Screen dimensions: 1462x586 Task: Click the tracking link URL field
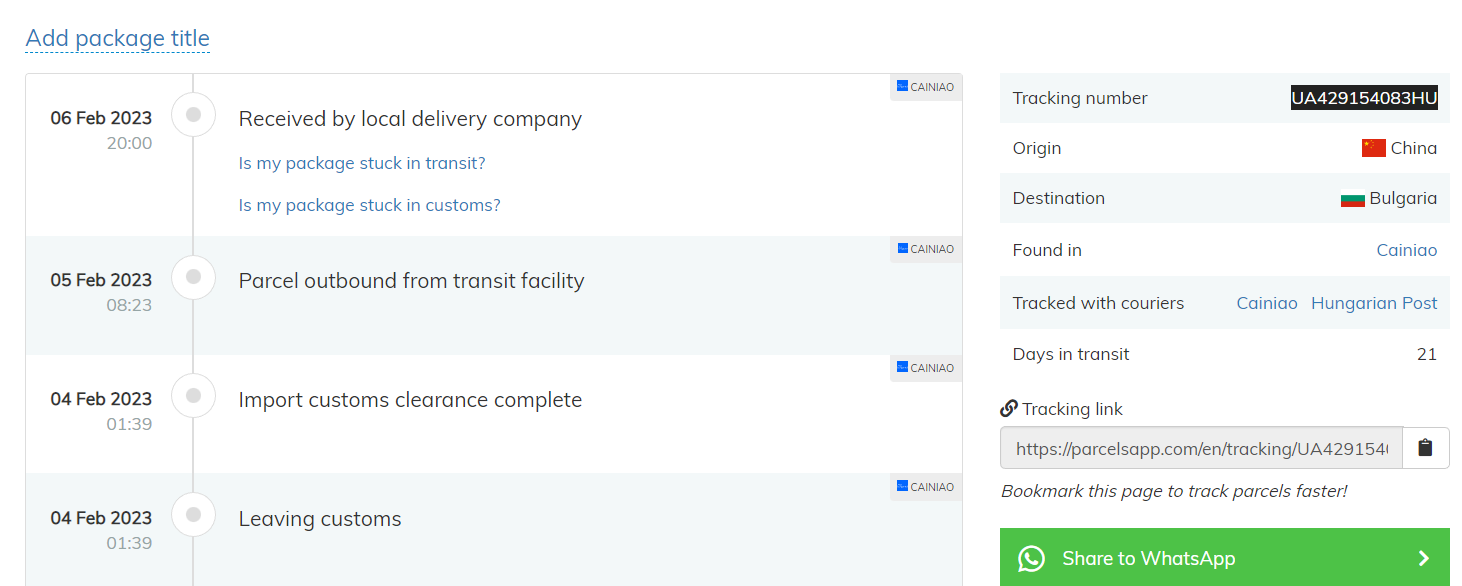[1201, 448]
